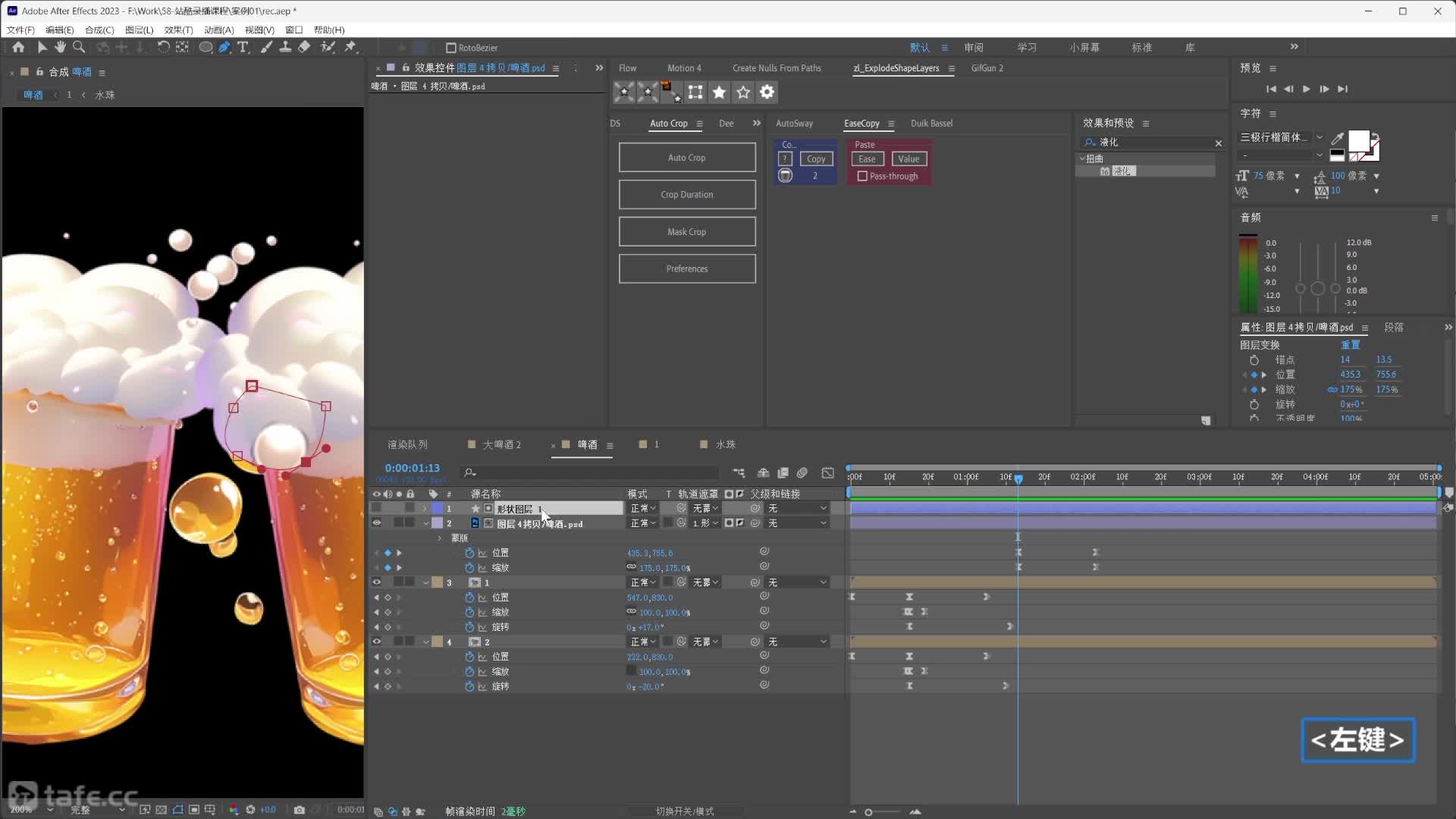Select the Ellipse shape tool
Image resolution: width=1456 pixels, height=819 pixels.
(206, 47)
